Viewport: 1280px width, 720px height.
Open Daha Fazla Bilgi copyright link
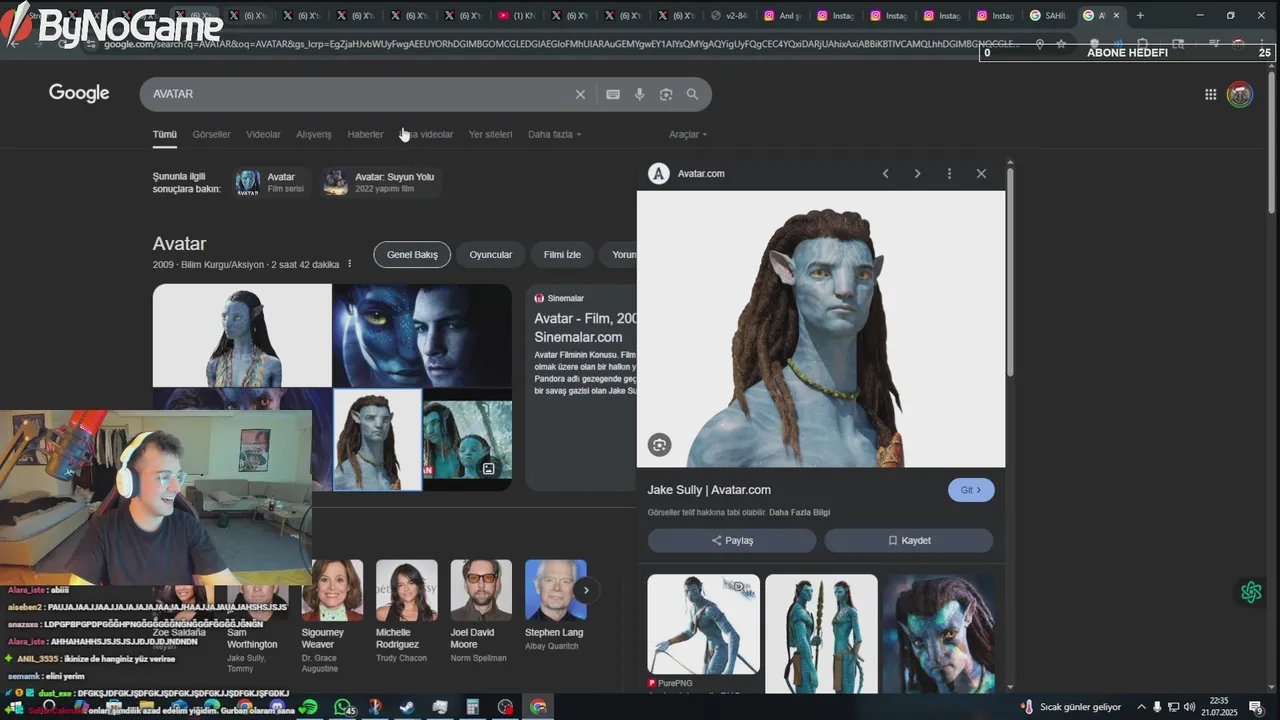pos(799,512)
